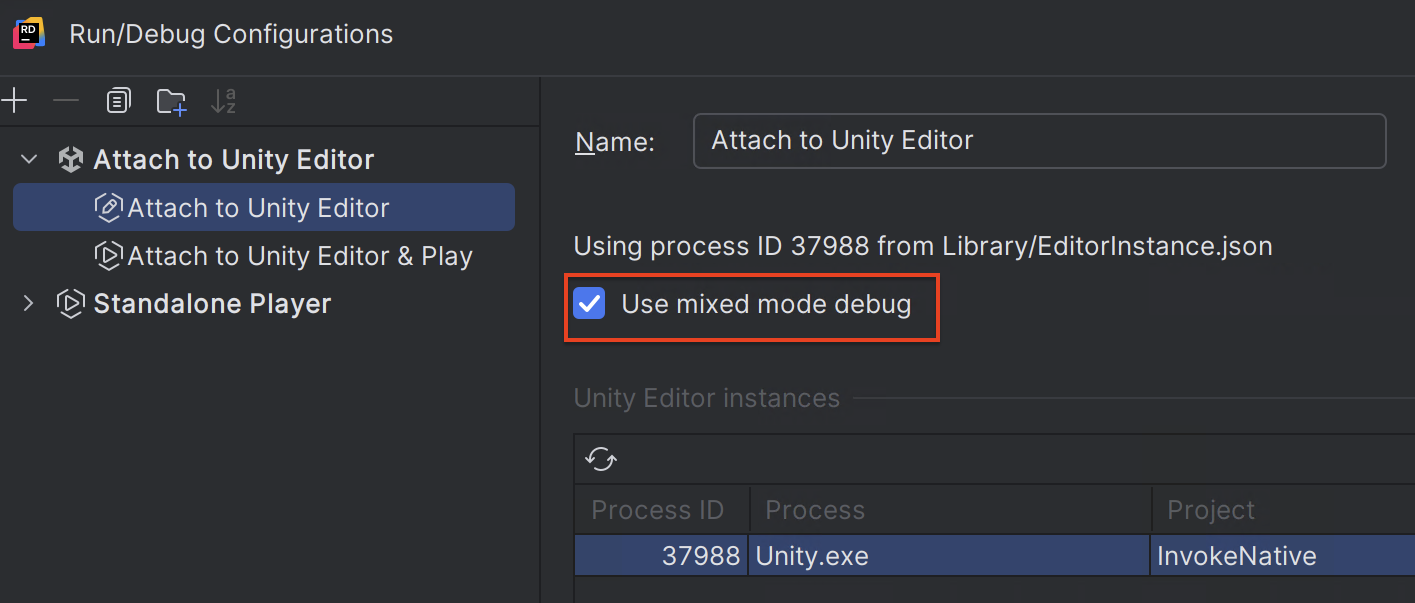Image resolution: width=1415 pixels, height=603 pixels.
Task: Select Standalone Player in the configuration tree
Action: 210,303
